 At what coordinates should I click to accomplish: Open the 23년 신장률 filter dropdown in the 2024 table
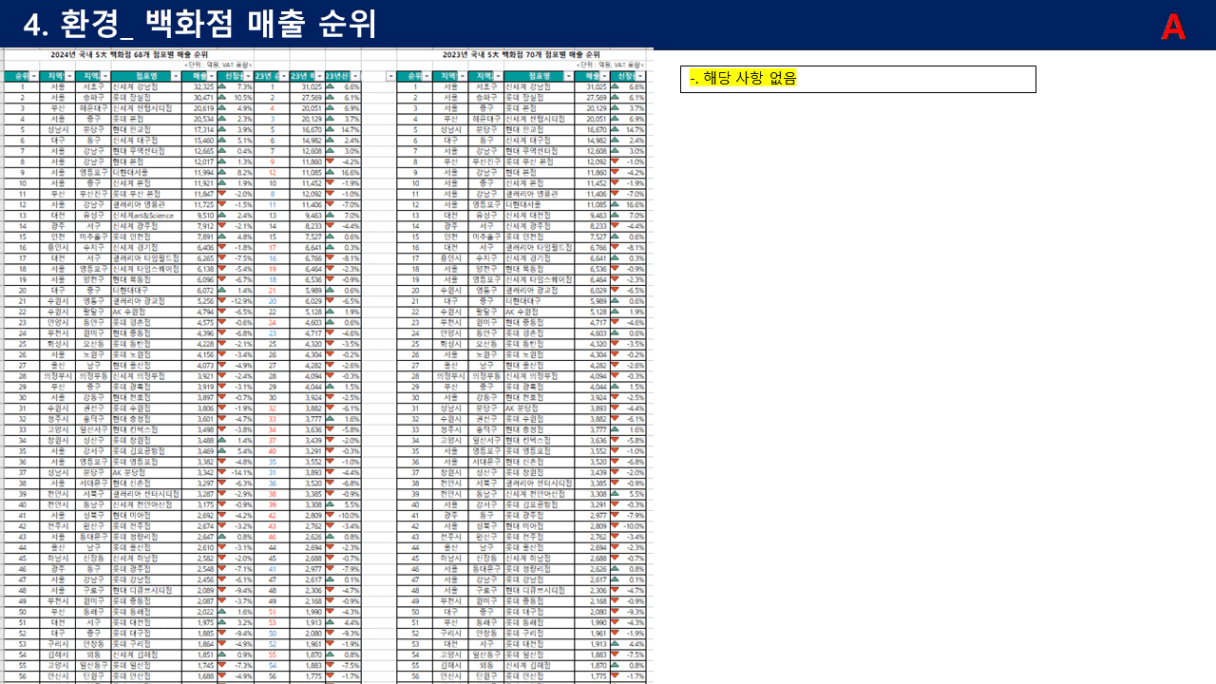tap(357, 76)
